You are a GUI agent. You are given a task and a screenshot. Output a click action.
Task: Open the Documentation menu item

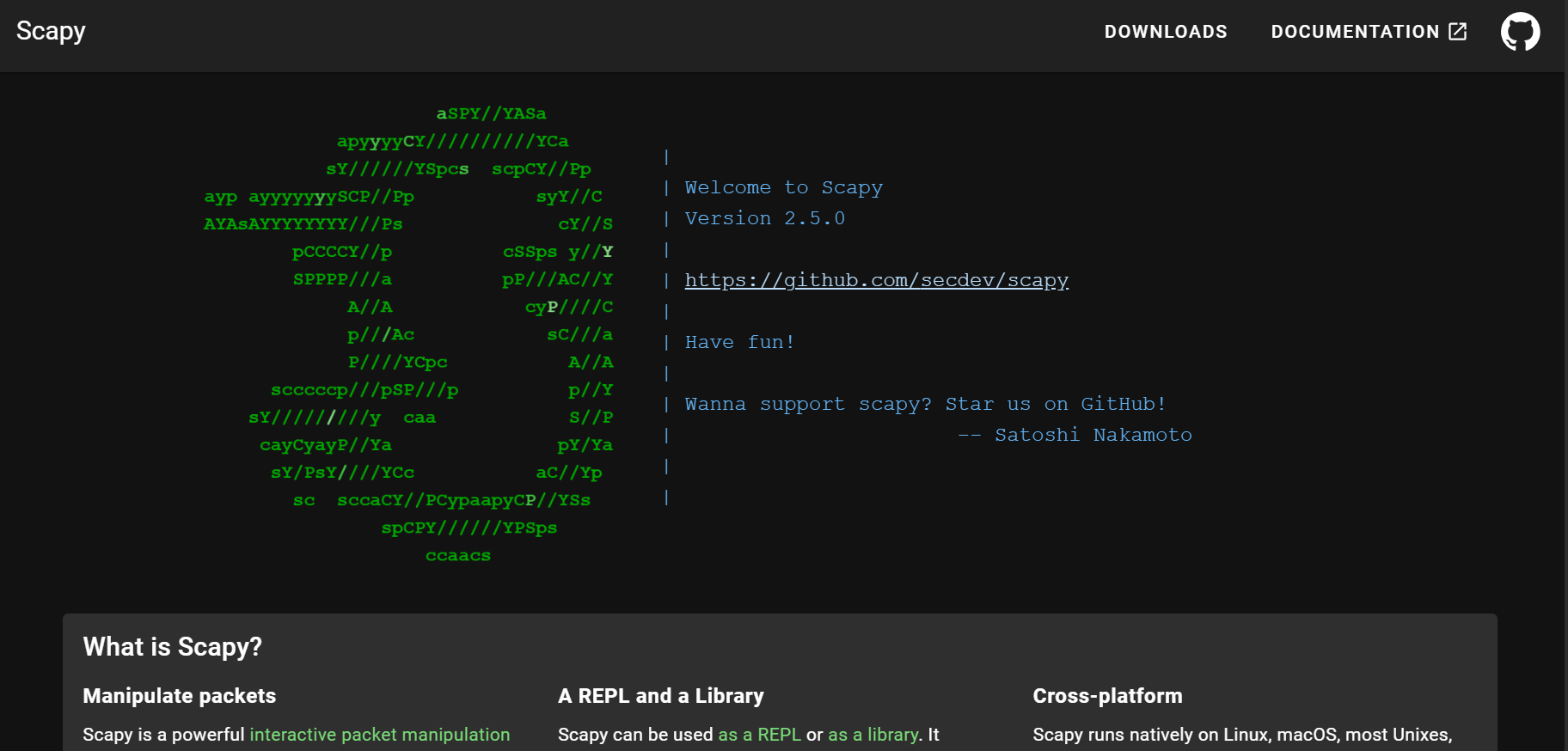1369,32
